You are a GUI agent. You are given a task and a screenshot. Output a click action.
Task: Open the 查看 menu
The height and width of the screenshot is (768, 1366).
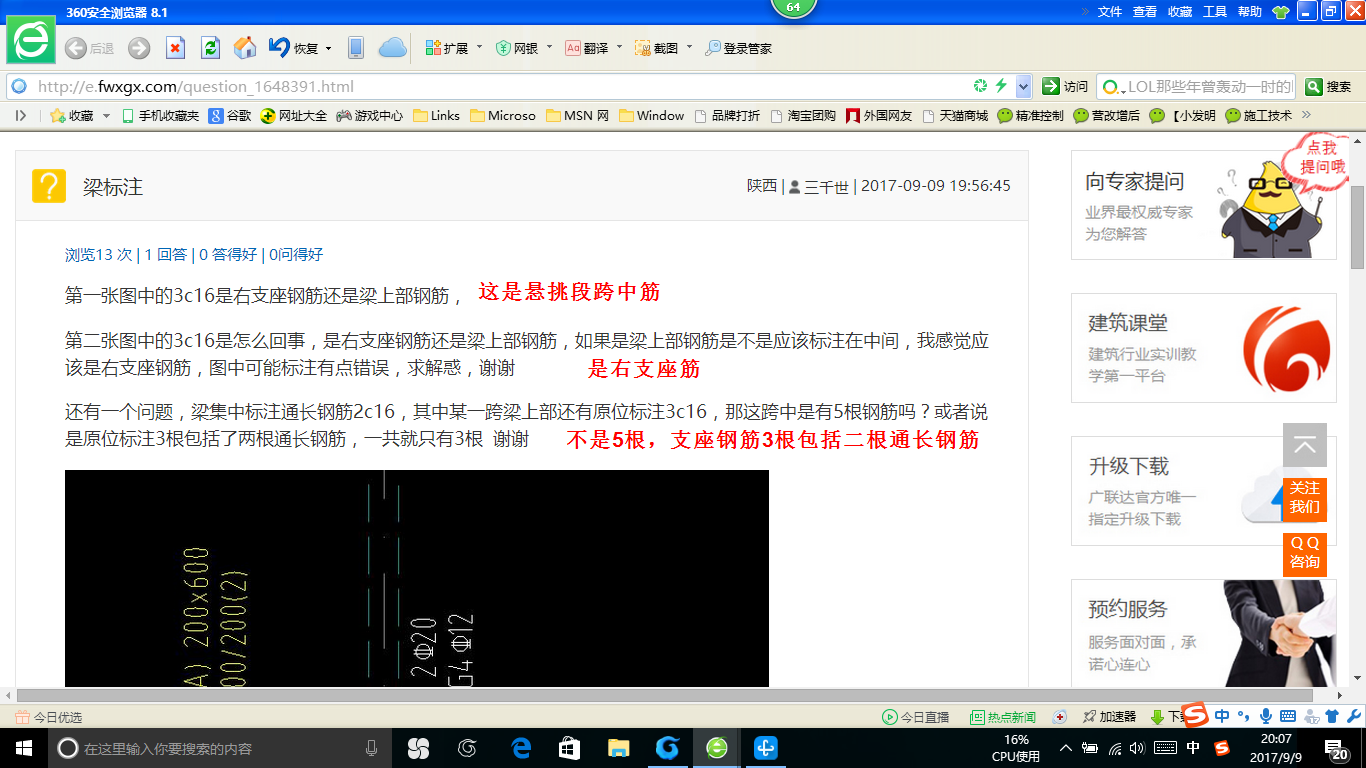[x=1145, y=12]
